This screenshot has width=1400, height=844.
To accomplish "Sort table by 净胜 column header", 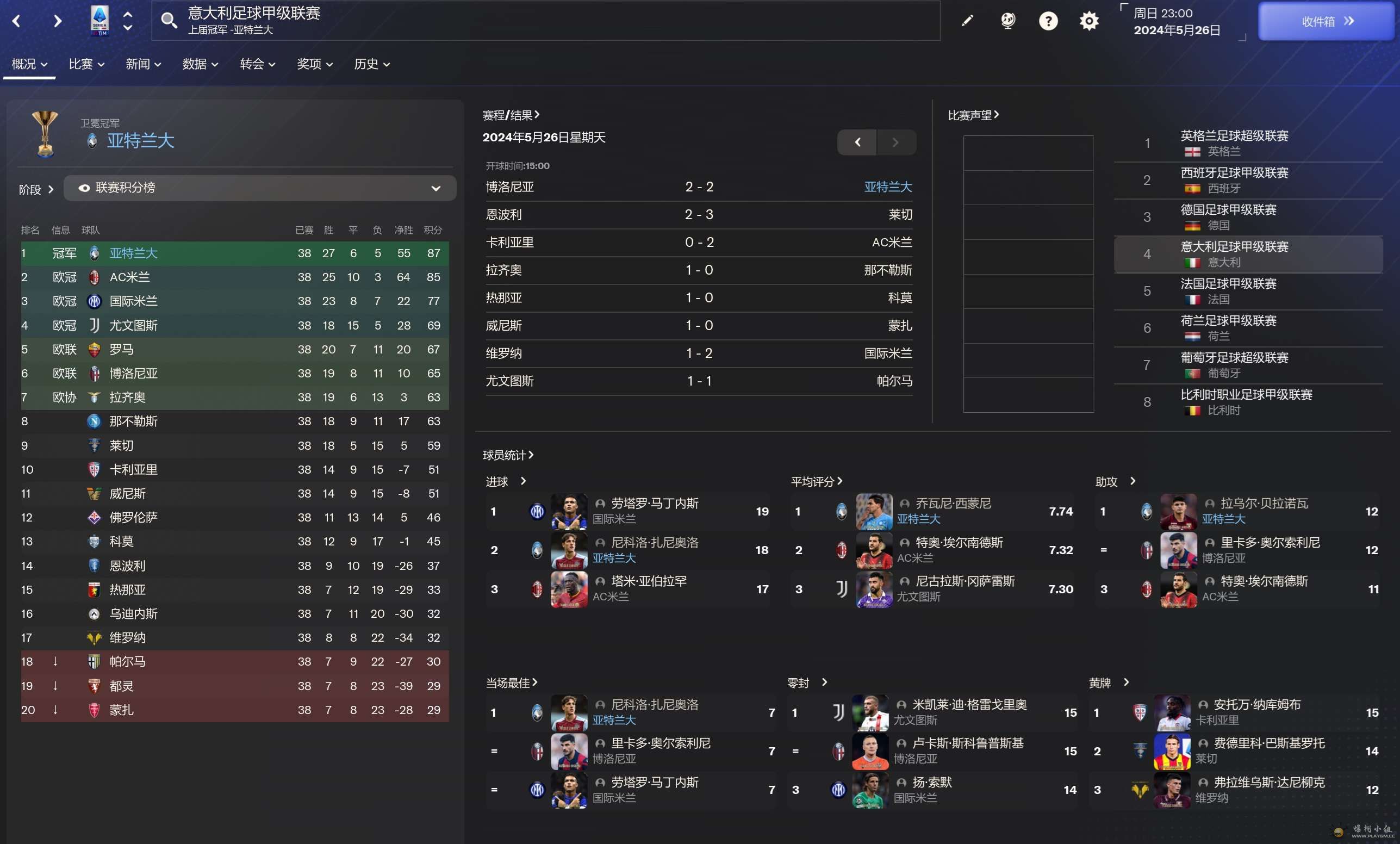I will [403, 230].
